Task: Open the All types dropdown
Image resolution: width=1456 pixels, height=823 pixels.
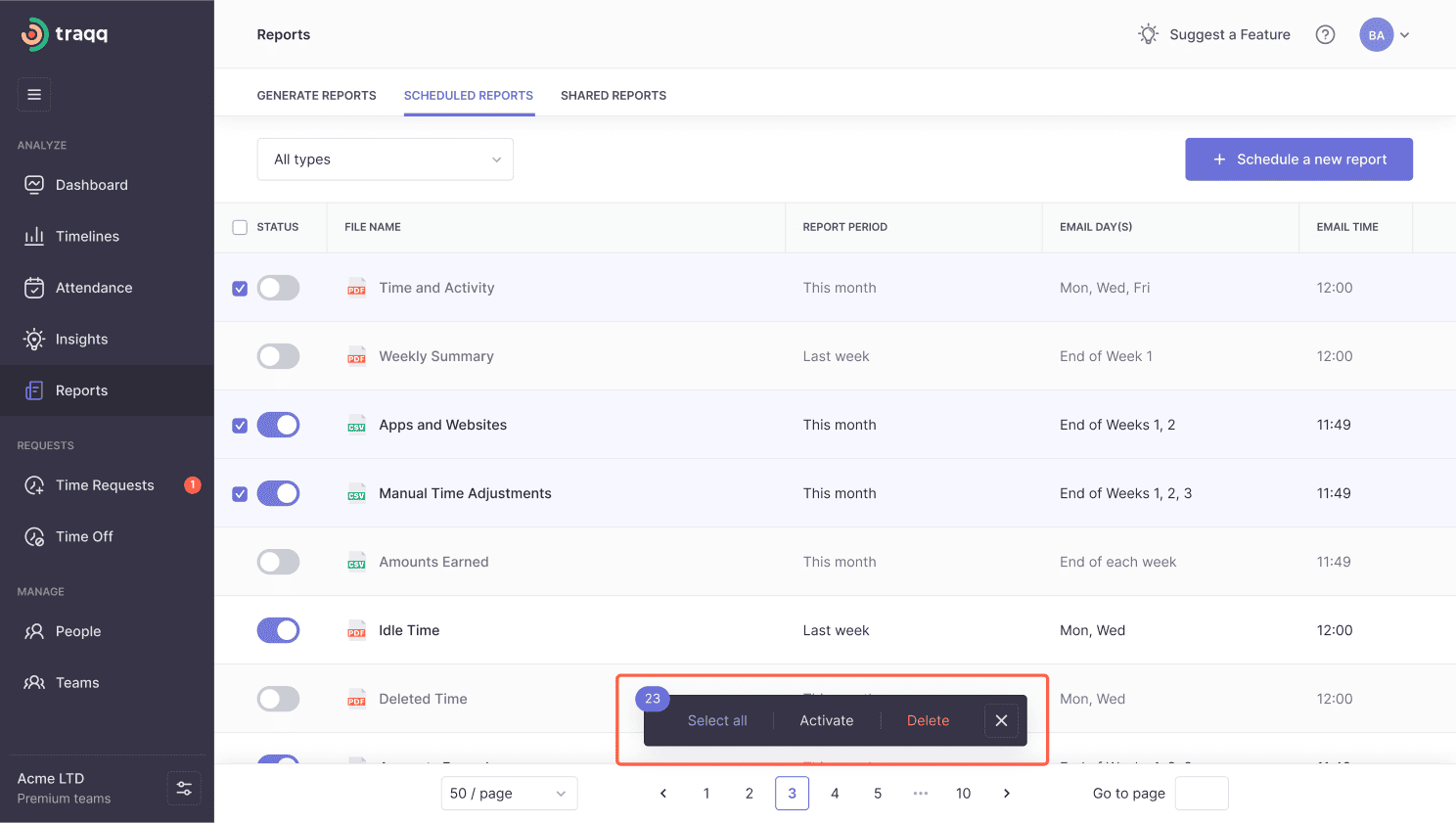Action: [x=386, y=160]
